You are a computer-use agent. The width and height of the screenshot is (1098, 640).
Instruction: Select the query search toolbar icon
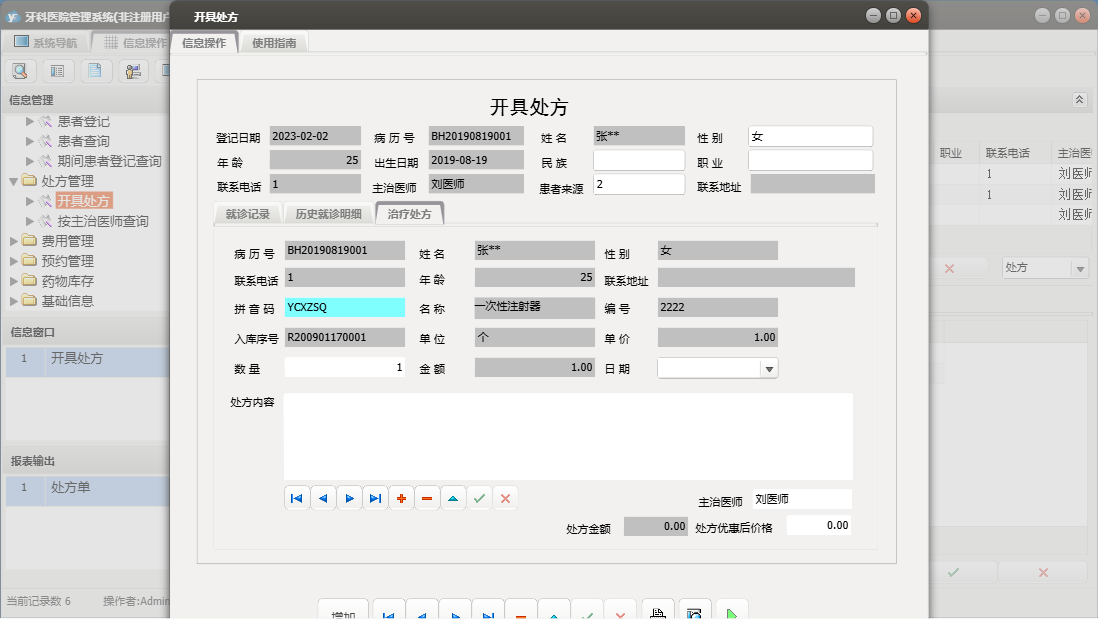click(20, 71)
